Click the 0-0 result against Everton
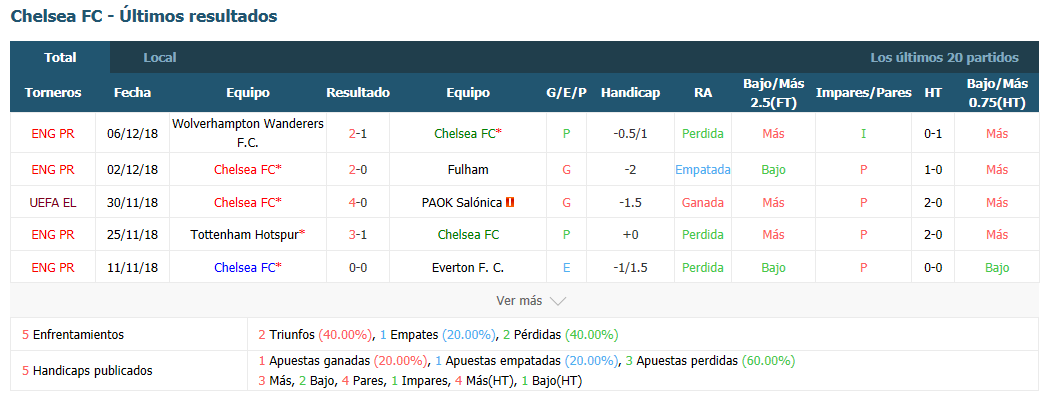This screenshot has width=1044, height=394. click(x=358, y=268)
